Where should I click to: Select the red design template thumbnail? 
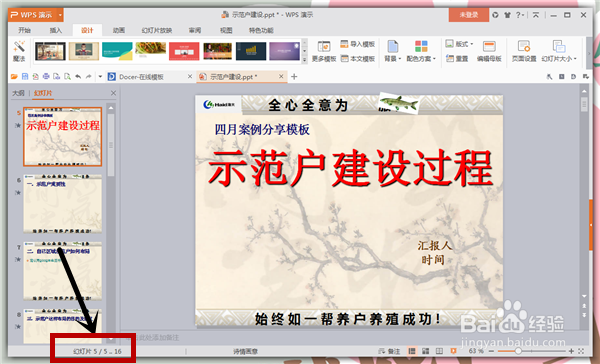point(184,51)
